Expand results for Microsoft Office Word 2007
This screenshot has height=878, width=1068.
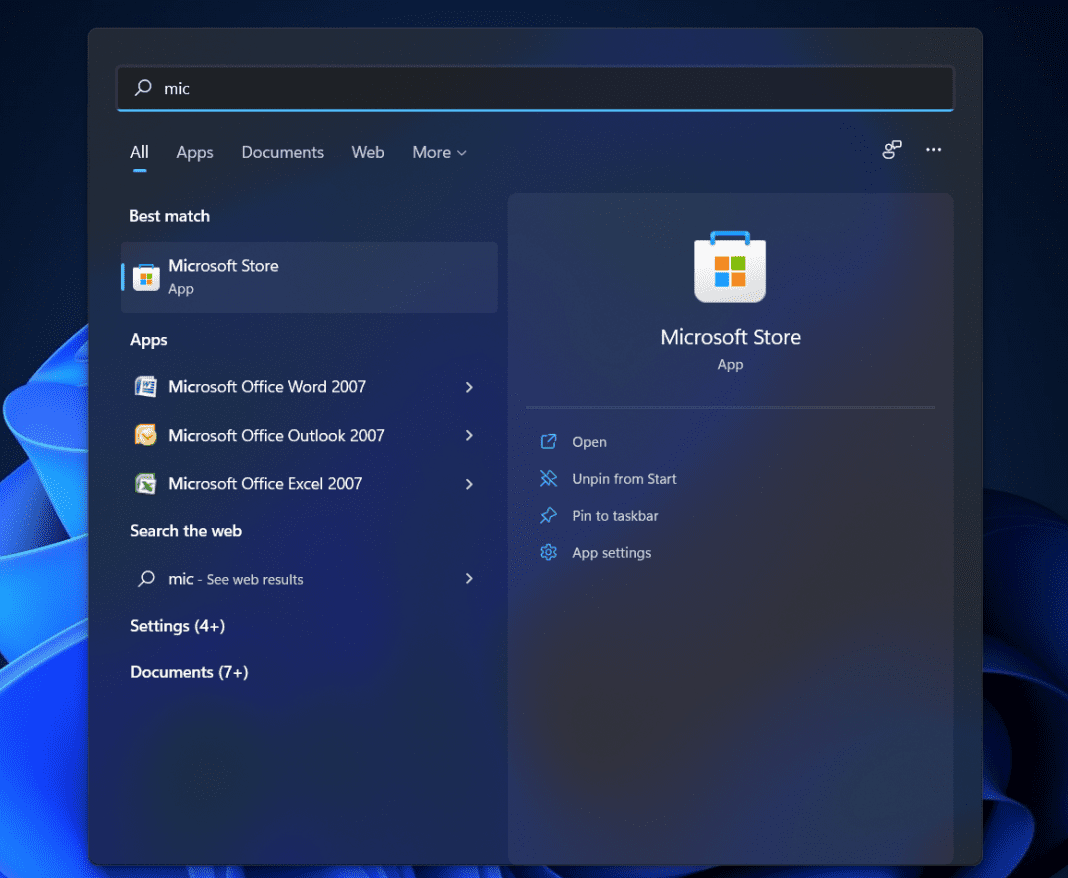click(469, 387)
